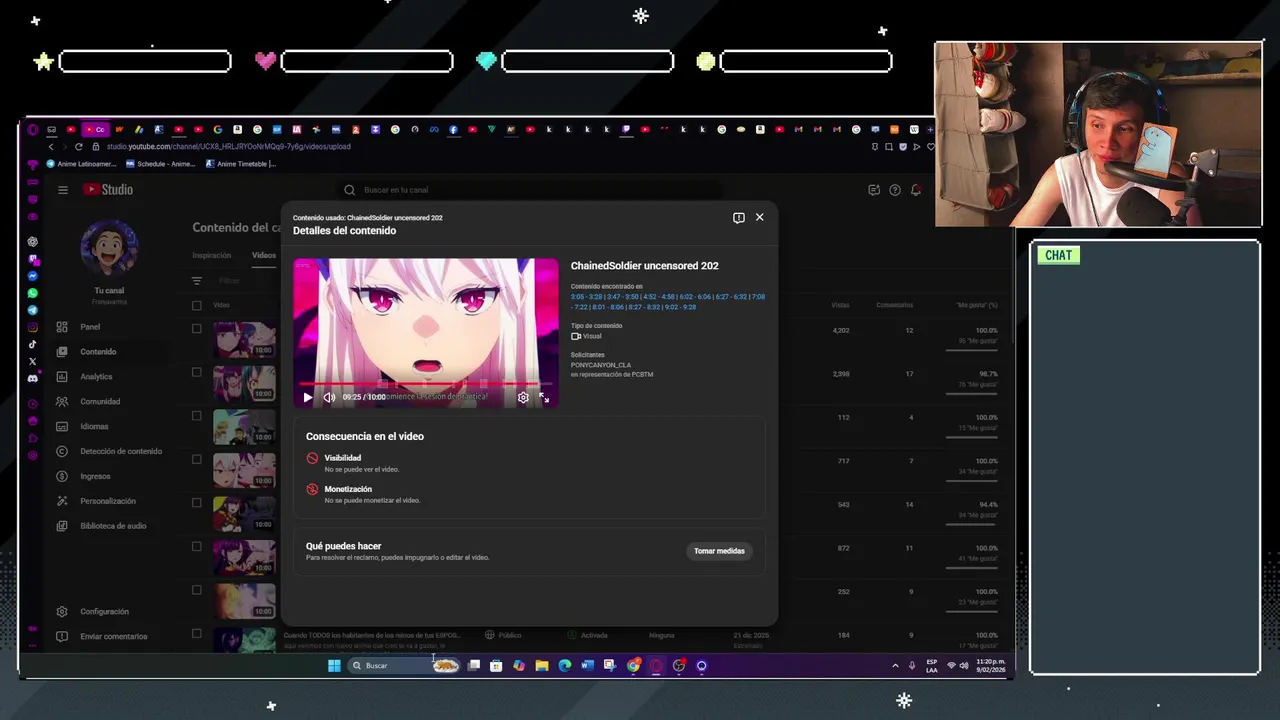This screenshot has width=1280, height=720.
Task: Tick checkbox of the 717 views row
Action: (197, 460)
